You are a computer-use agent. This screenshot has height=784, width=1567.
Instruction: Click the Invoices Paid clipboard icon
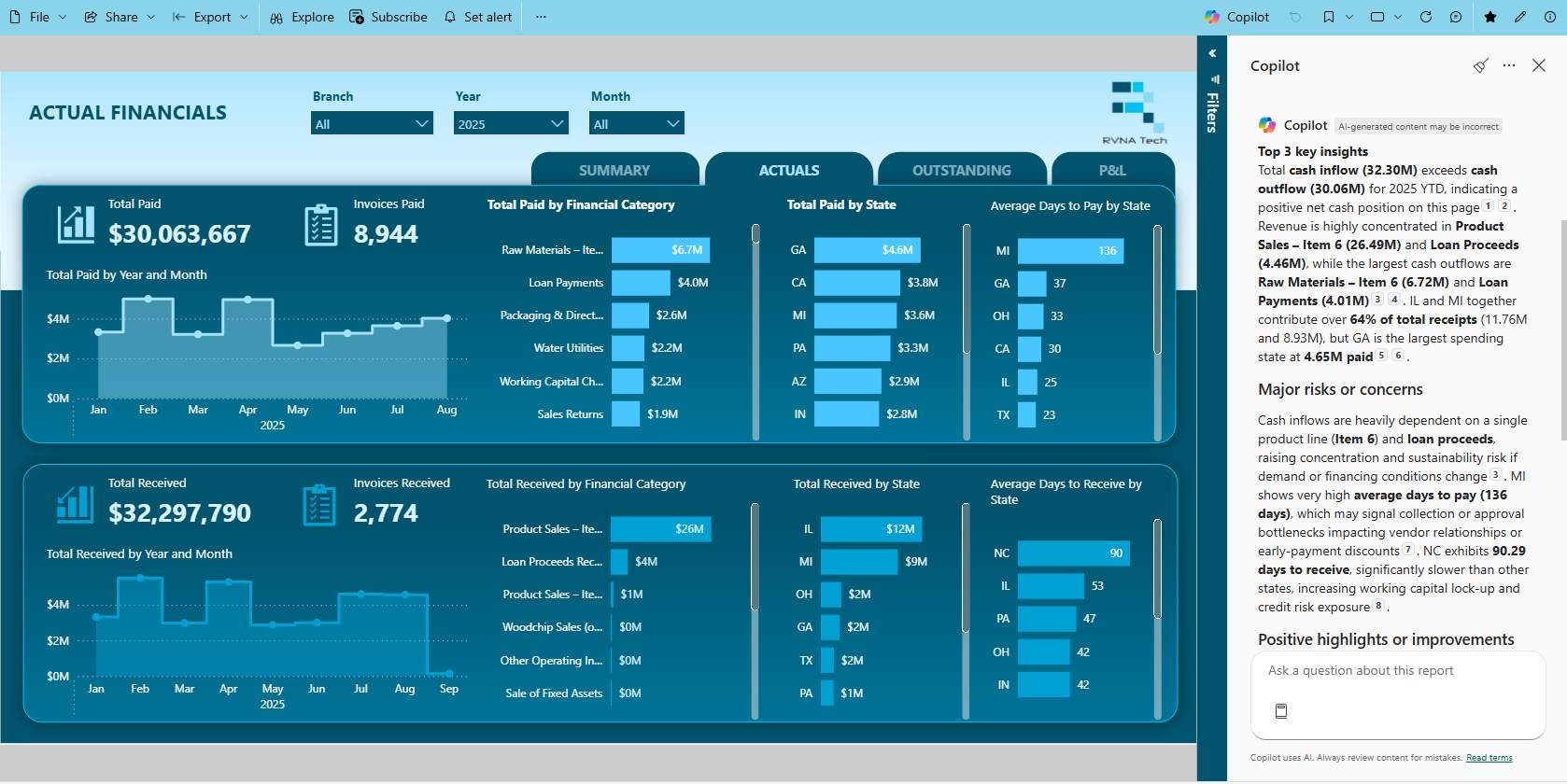click(321, 225)
